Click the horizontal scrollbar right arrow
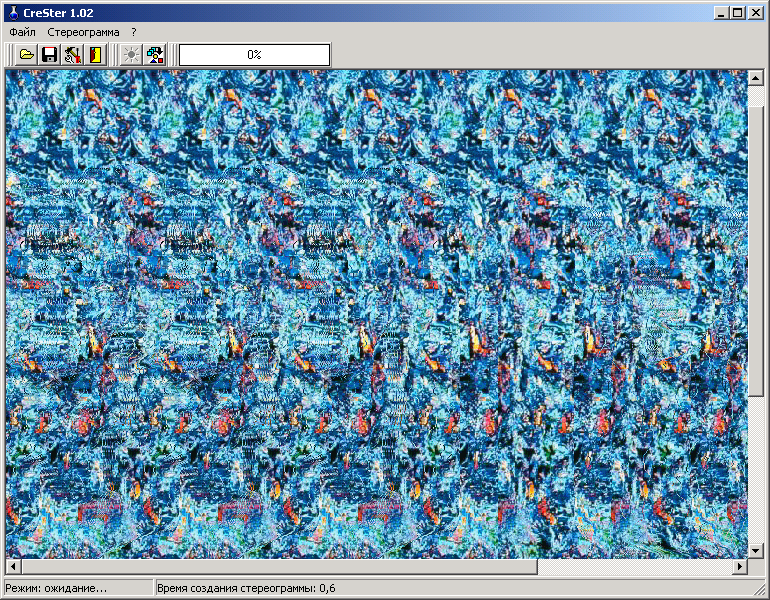Screen dimensions: 770x600 point(740,567)
